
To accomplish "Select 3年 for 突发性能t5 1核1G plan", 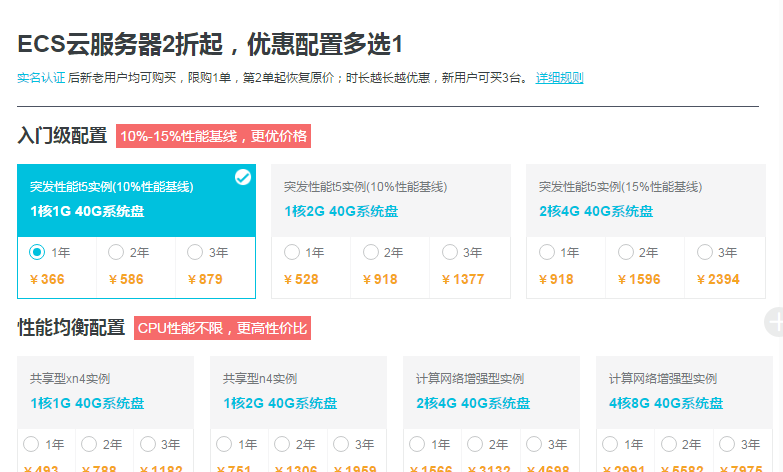I will point(195,252).
